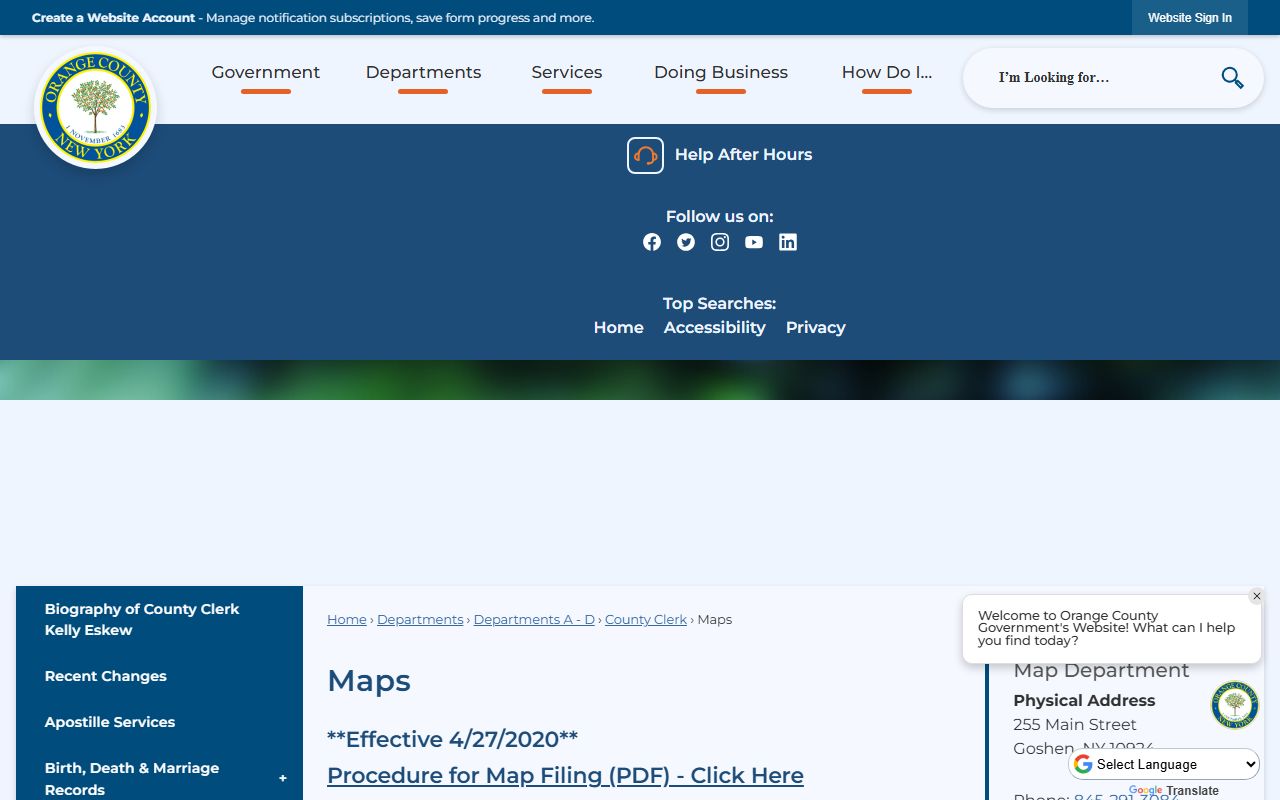
Task: Select Apostille Services in sidebar
Action: tap(110, 722)
